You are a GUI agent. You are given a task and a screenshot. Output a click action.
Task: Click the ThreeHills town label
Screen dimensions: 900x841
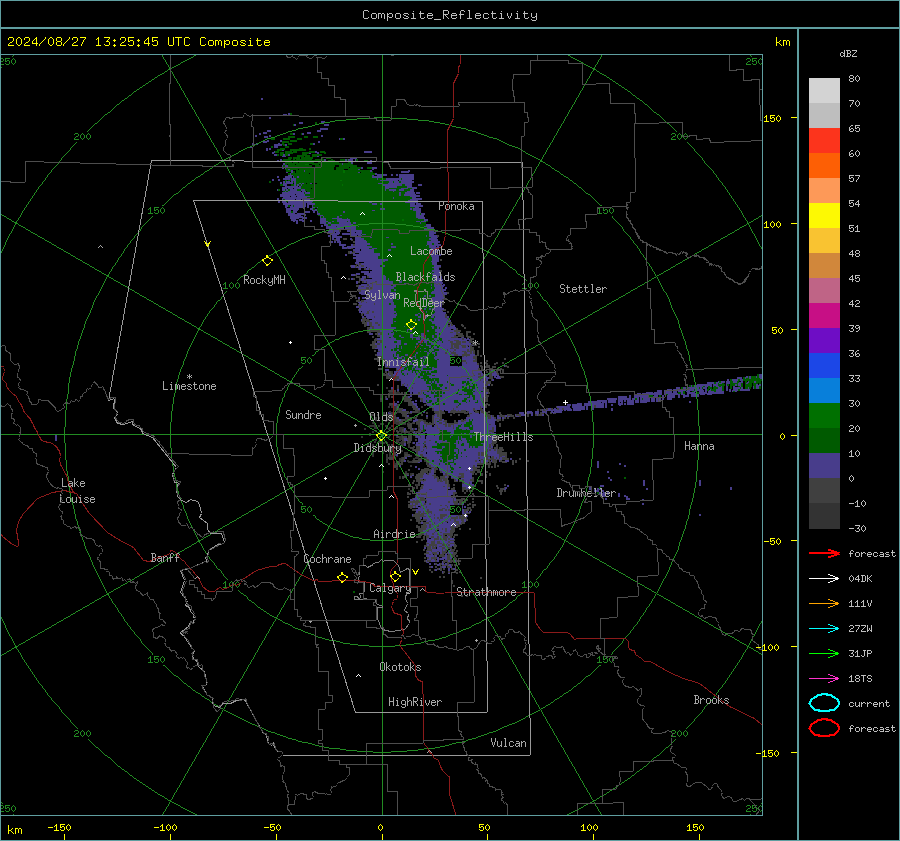503,437
